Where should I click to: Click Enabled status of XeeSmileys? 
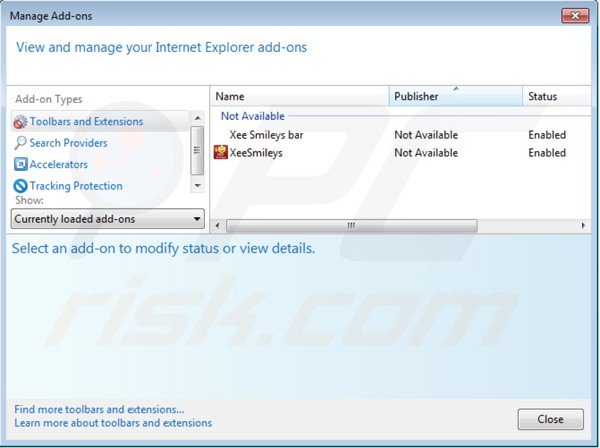coord(547,153)
